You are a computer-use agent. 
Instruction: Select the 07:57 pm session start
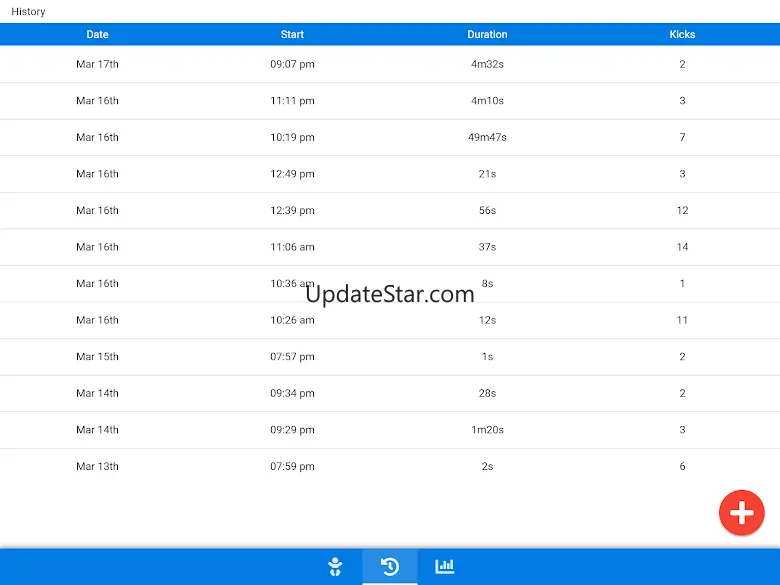pos(292,357)
